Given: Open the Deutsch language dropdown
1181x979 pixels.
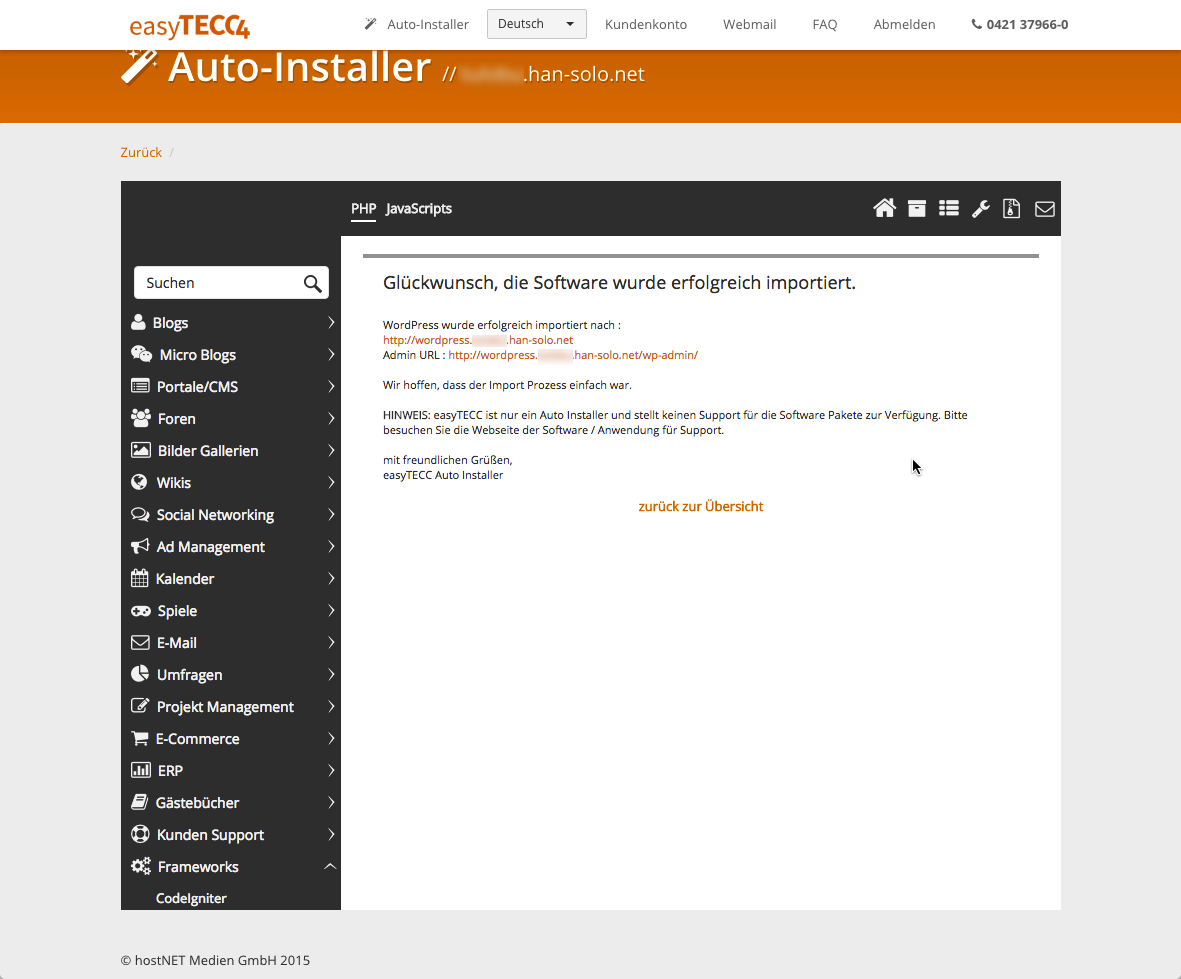Looking at the screenshot, I should click(536, 24).
